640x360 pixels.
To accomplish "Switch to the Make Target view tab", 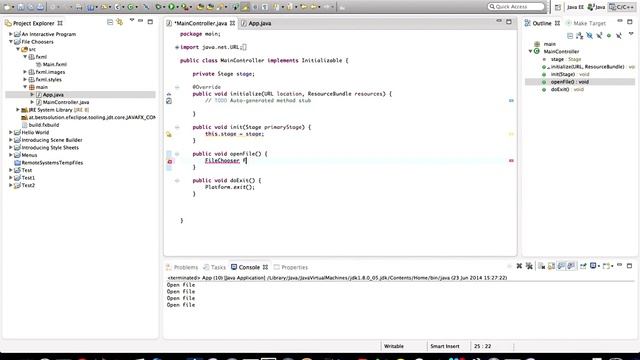I will click(x=586, y=23).
